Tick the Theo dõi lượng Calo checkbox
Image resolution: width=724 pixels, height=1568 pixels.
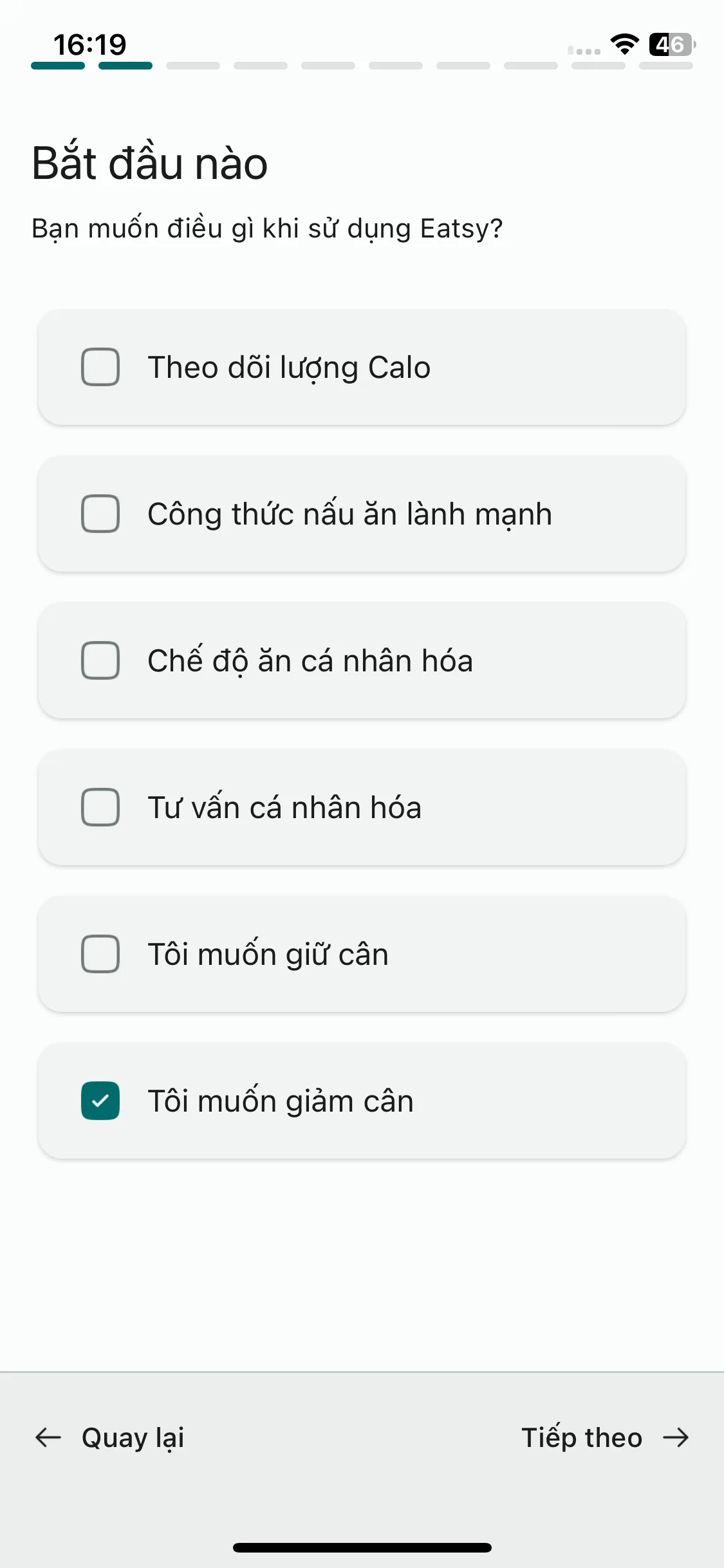click(100, 367)
